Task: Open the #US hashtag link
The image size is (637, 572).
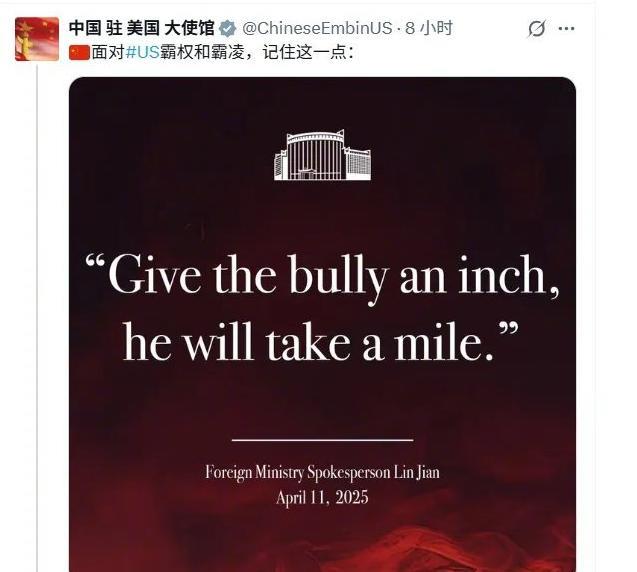Action: pyautogui.click(x=142, y=52)
